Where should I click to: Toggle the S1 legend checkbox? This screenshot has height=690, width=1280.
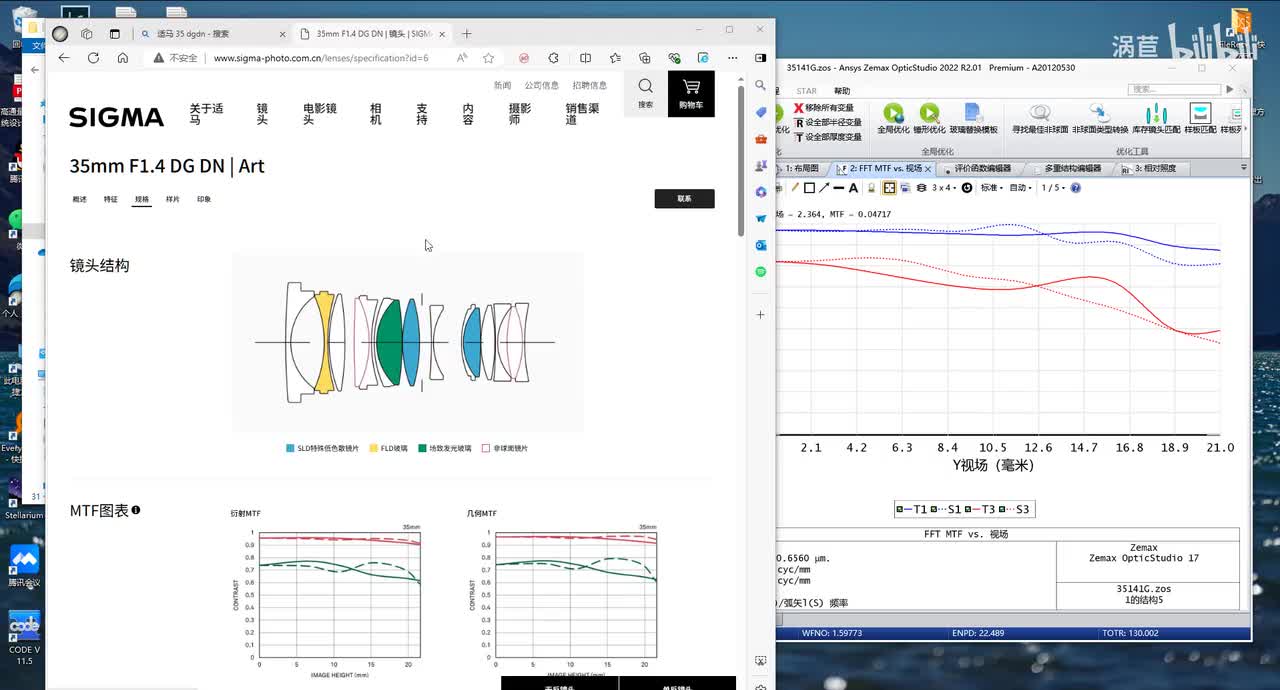[935, 509]
